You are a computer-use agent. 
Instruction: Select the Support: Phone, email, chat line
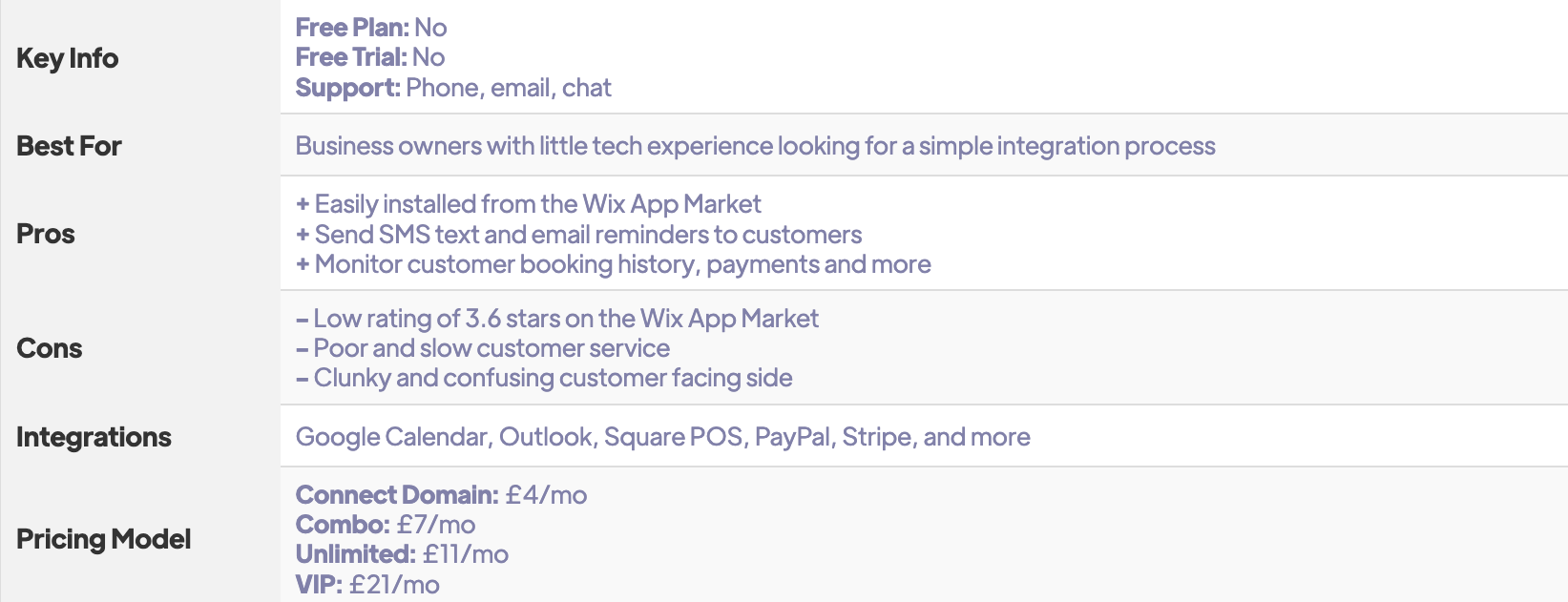point(453,88)
